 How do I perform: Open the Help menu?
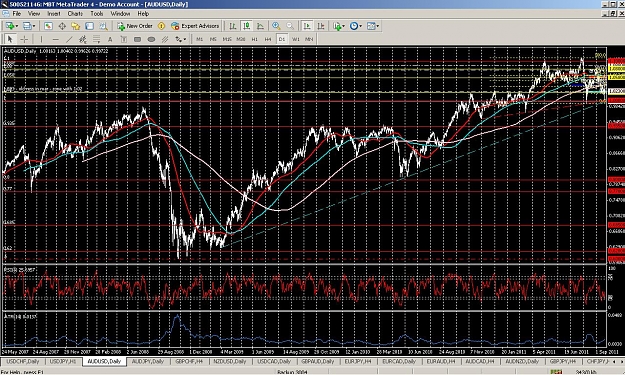coord(143,14)
